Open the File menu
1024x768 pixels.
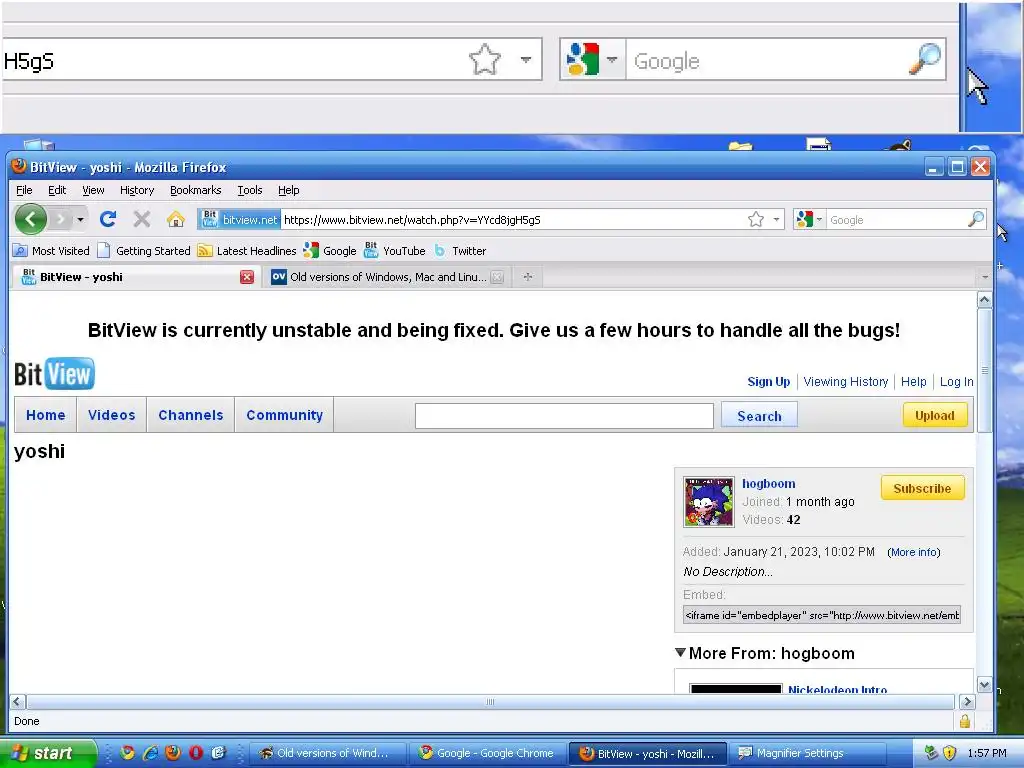click(24, 190)
